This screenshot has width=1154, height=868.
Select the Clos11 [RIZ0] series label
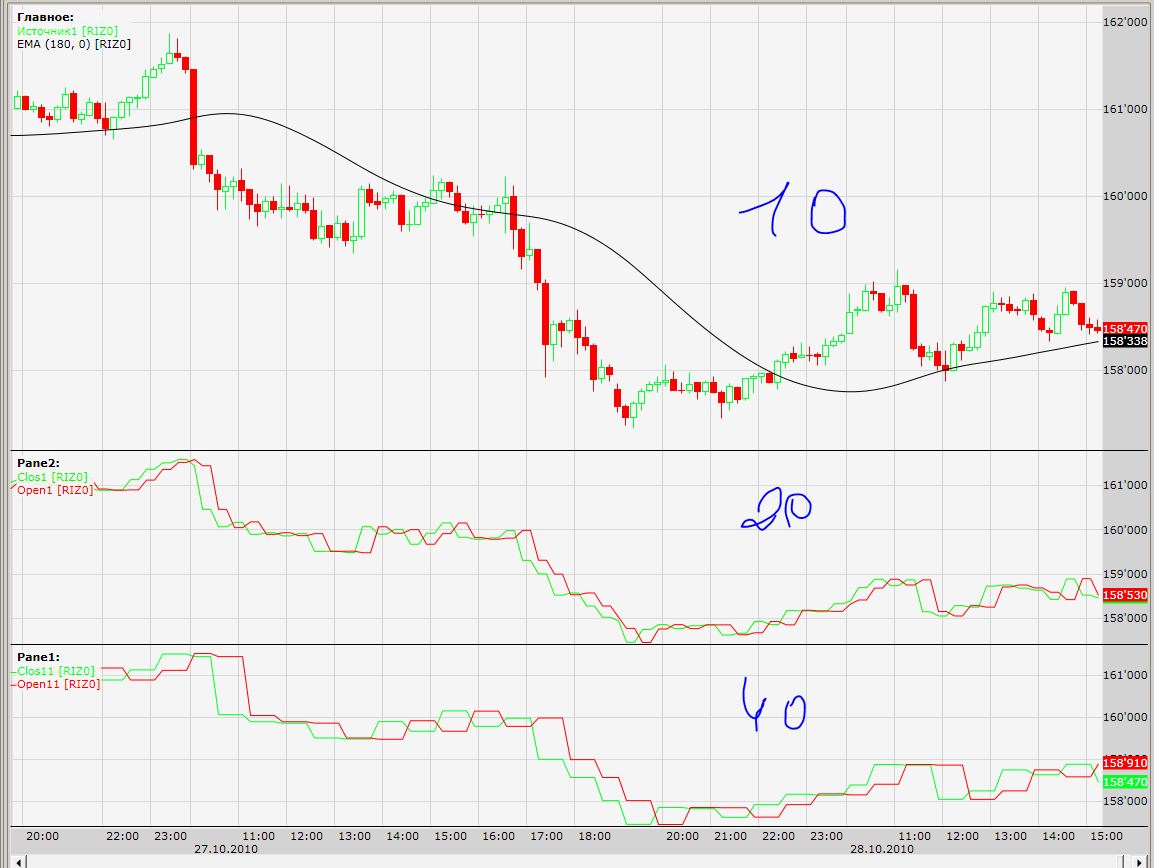coord(55,671)
